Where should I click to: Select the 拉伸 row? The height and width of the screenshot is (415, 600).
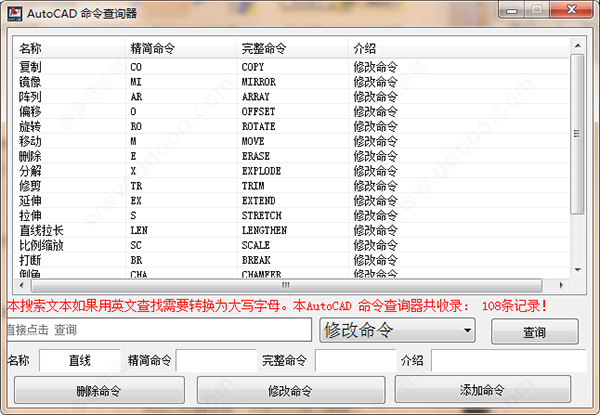(x=291, y=216)
